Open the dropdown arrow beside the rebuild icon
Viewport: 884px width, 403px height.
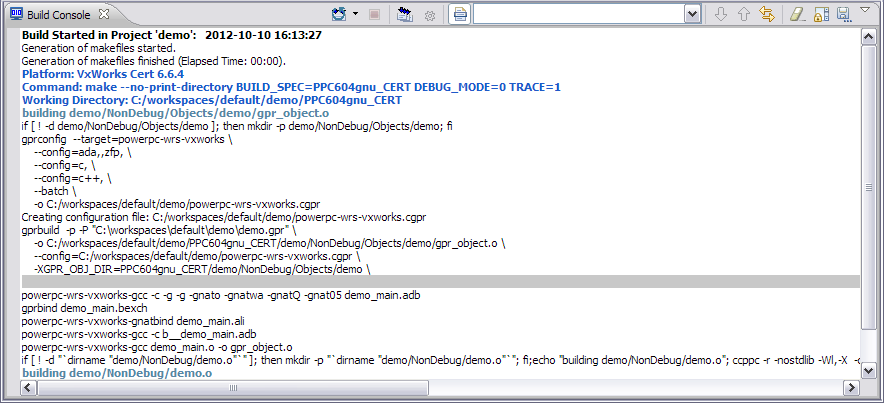coord(355,14)
